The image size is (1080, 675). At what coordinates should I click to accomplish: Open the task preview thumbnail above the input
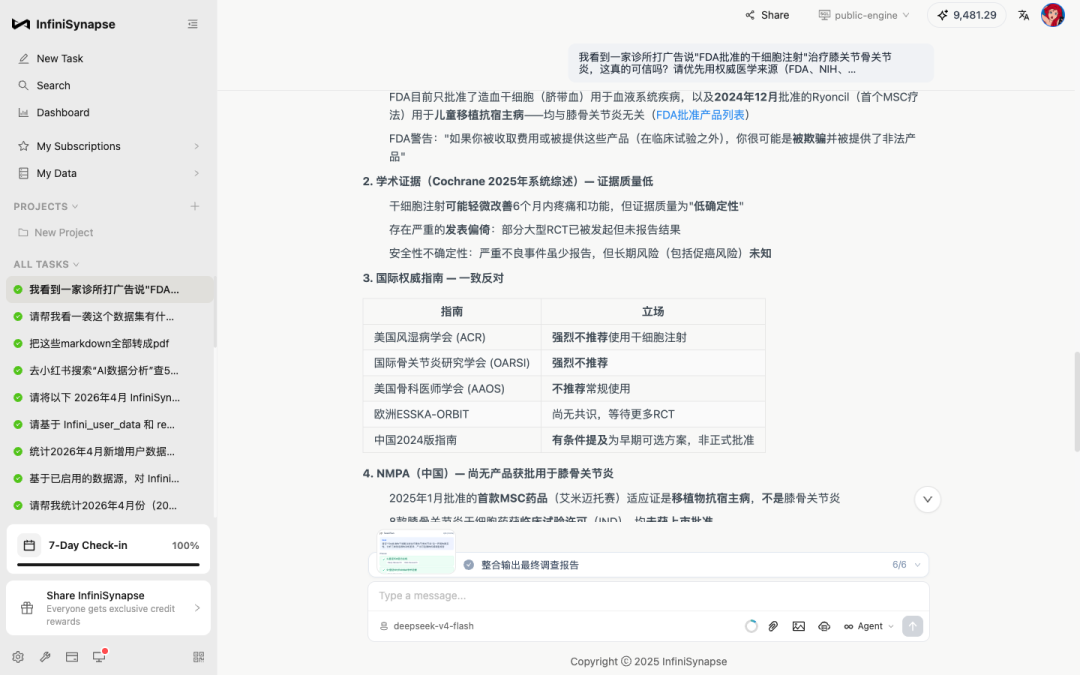coord(416,551)
